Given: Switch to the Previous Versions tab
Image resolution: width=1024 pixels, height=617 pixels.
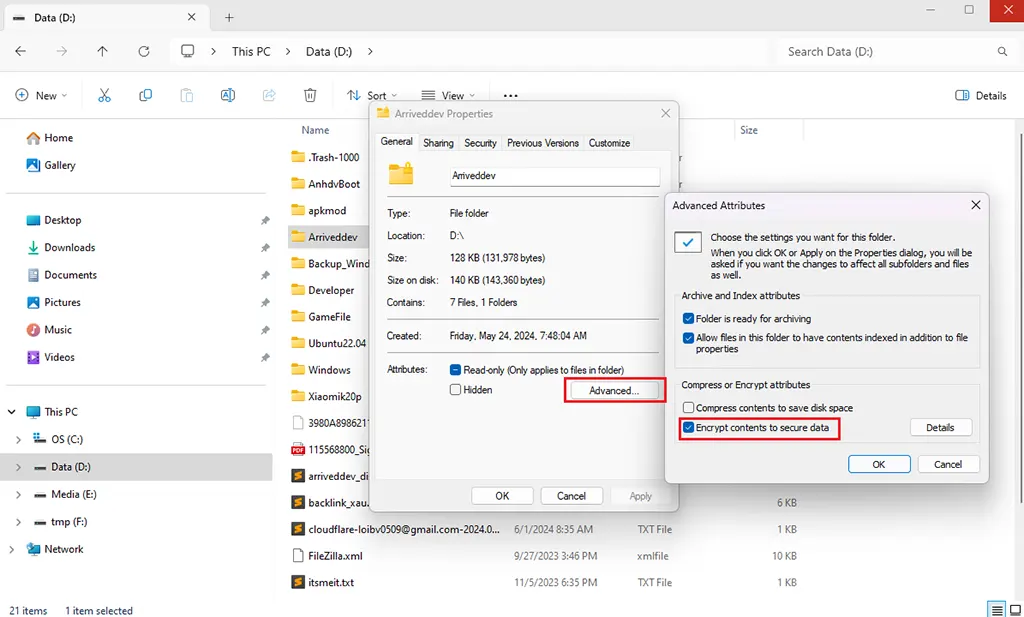Looking at the screenshot, I should [x=542, y=143].
